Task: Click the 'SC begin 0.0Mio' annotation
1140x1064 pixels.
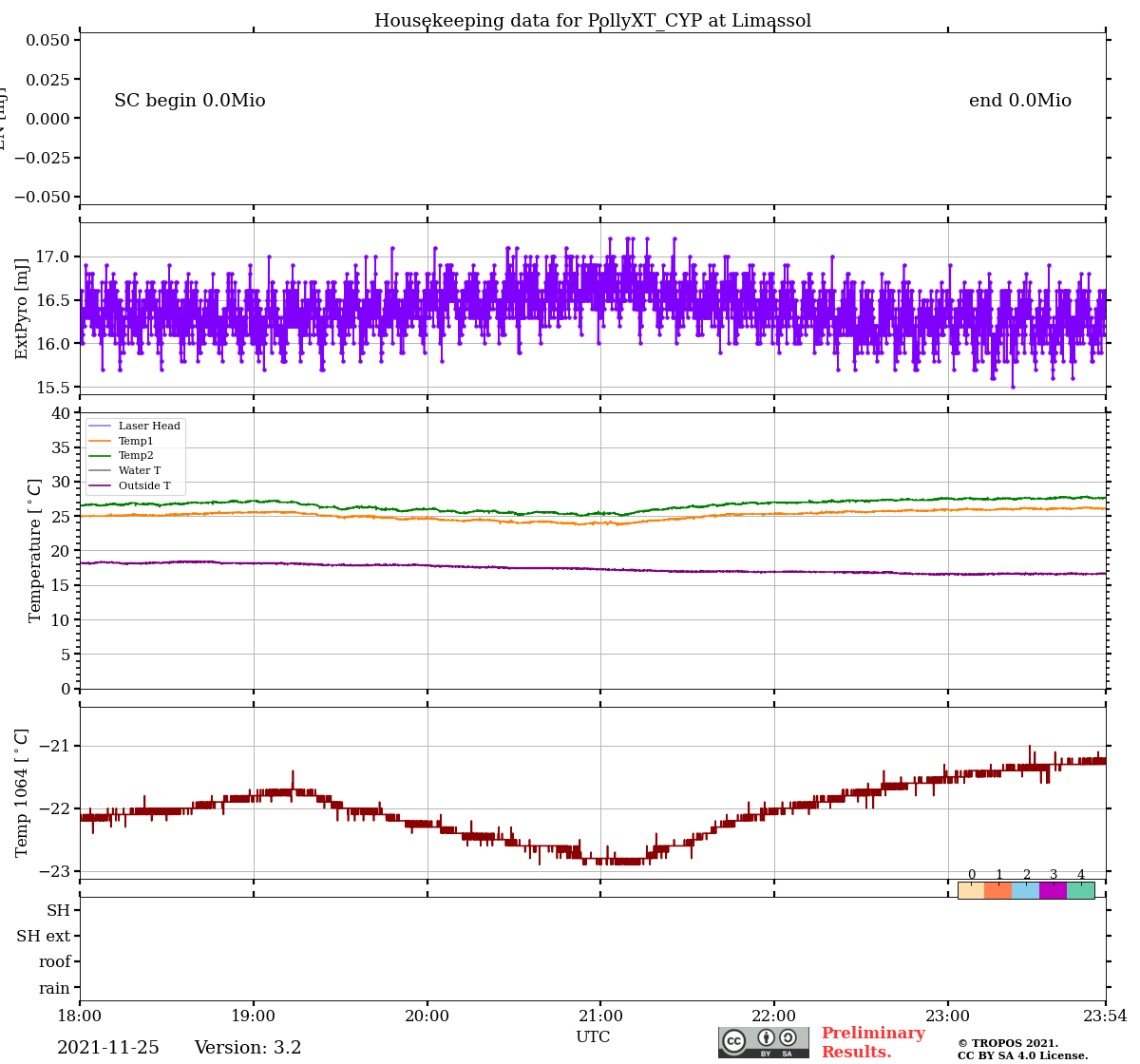Action: pos(190,101)
